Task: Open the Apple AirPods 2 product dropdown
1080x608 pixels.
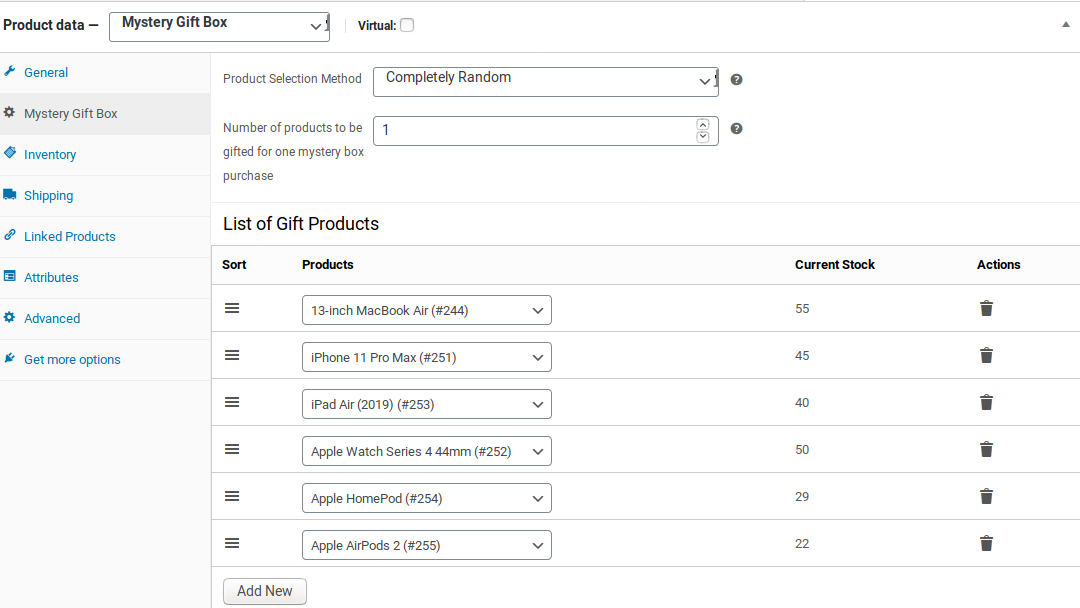Action: coord(426,545)
